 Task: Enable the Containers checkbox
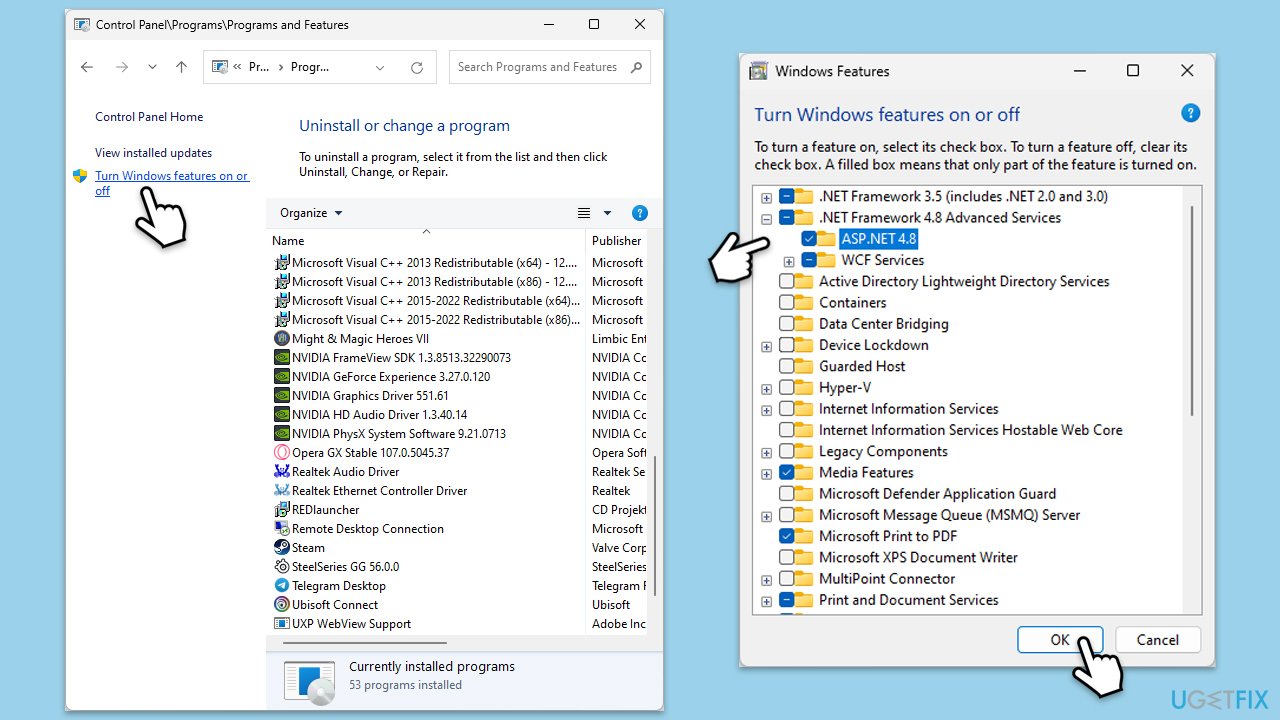[787, 302]
